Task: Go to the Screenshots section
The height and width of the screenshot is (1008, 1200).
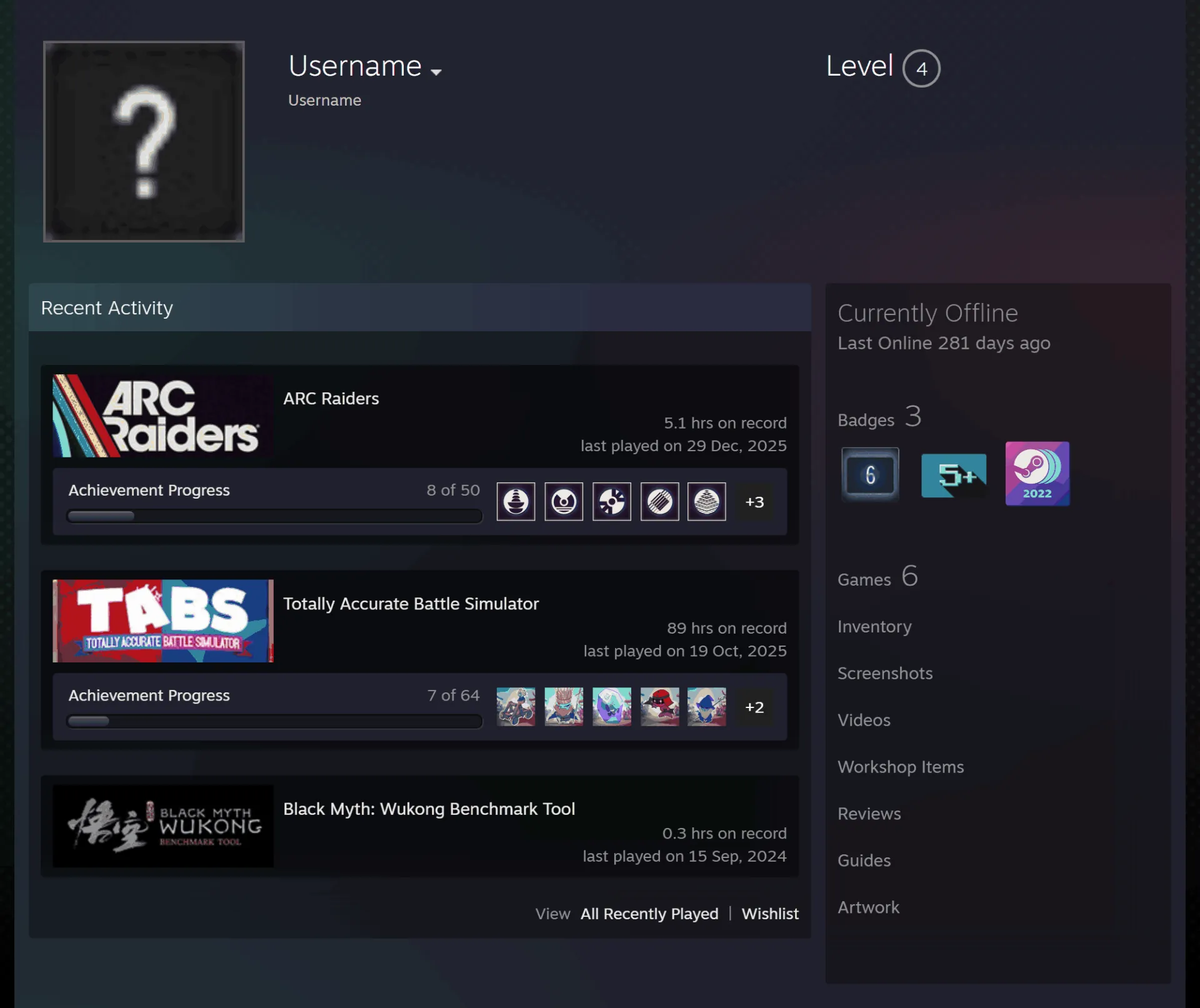Action: [x=885, y=673]
